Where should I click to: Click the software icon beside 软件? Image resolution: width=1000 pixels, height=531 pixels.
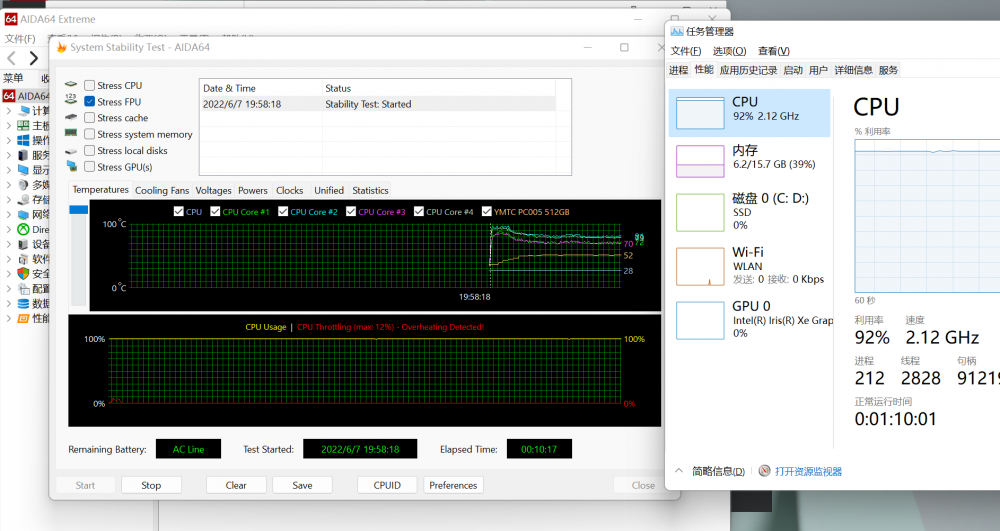[24, 259]
